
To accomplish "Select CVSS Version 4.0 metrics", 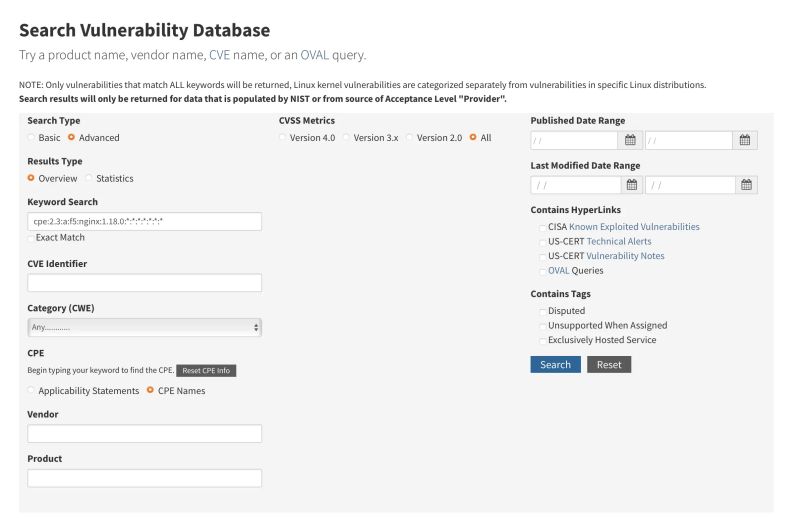I will [282, 137].
